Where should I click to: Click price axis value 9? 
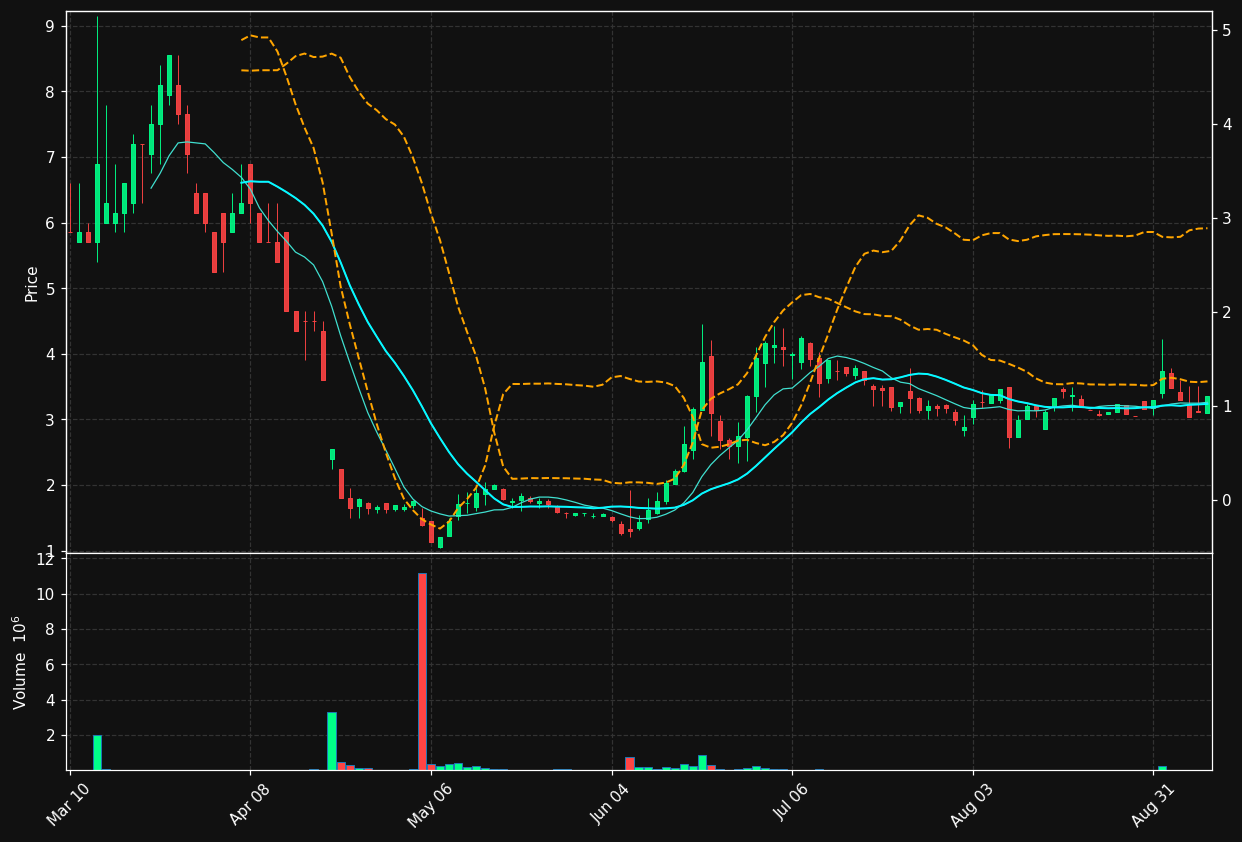pos(50,26)
